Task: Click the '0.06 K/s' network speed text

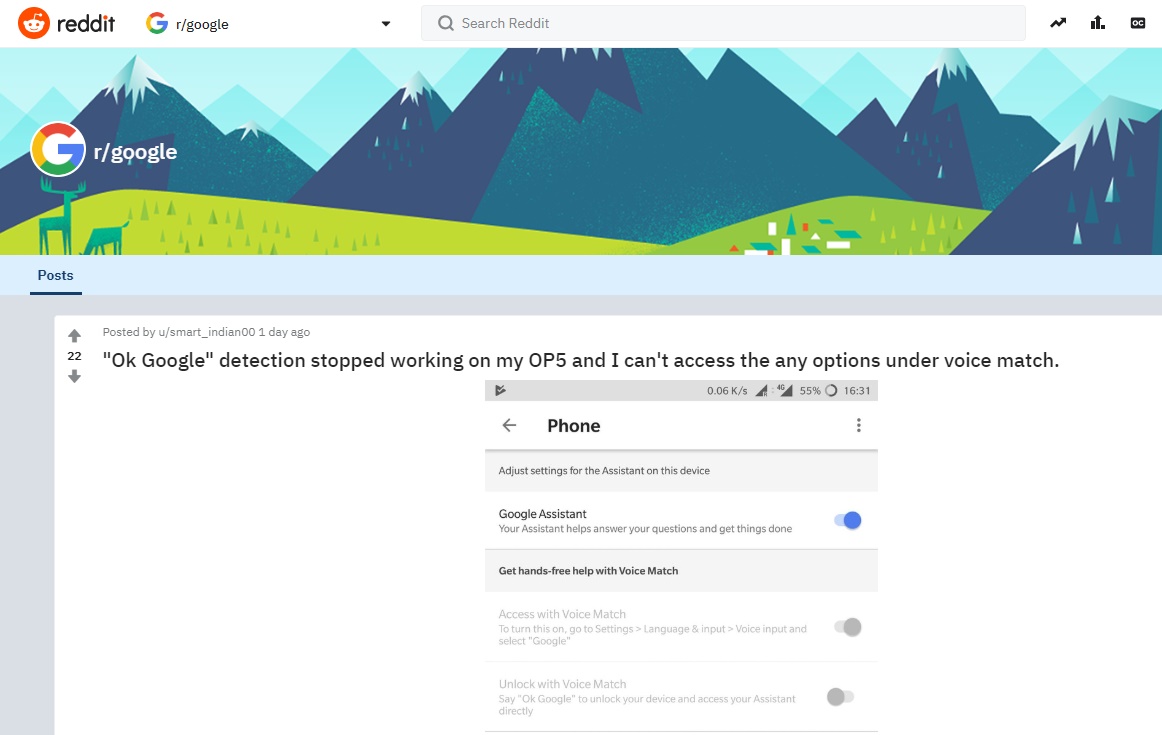Action: [727, 390]
